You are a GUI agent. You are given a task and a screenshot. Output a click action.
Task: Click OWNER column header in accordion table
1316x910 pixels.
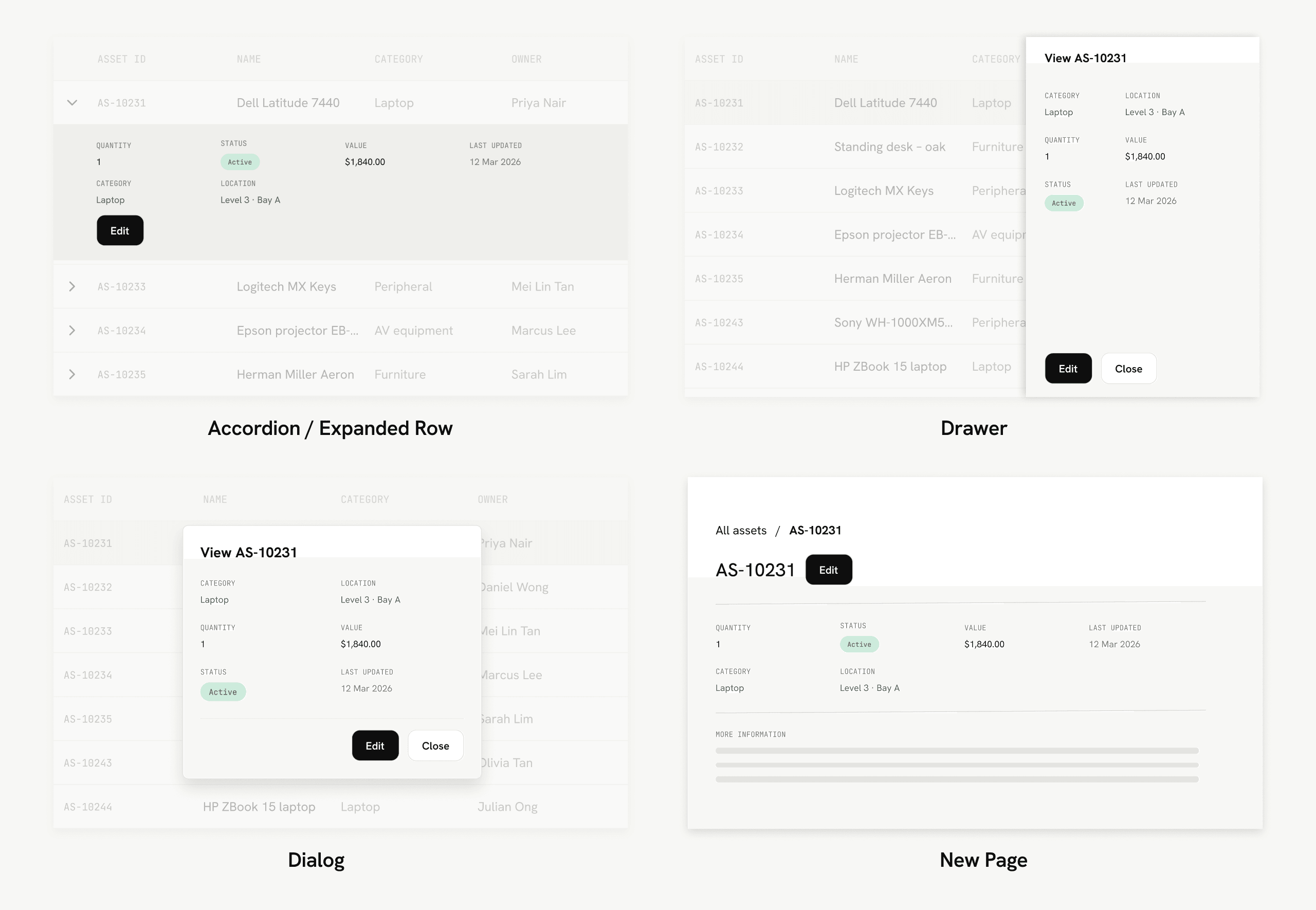[526, 59]
